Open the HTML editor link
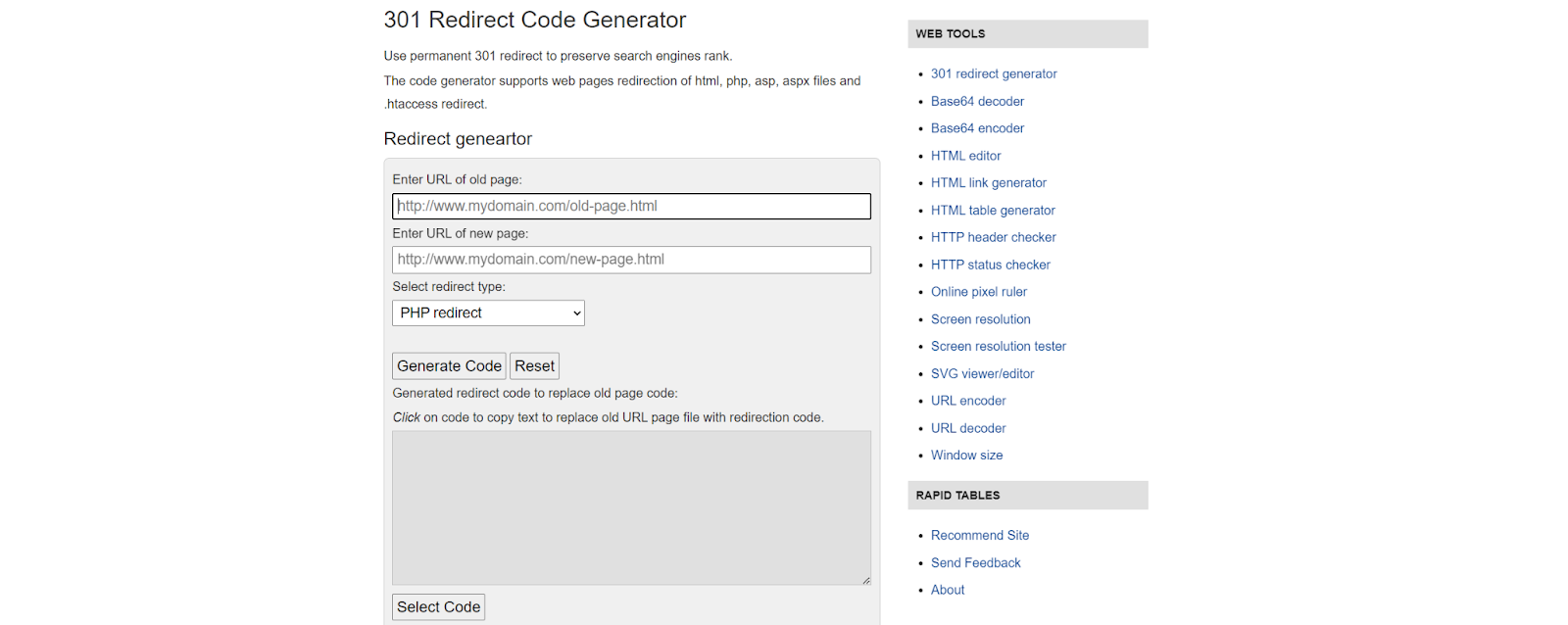The height and width of the screenshot is (625, 1568). [x=965, y=156]
